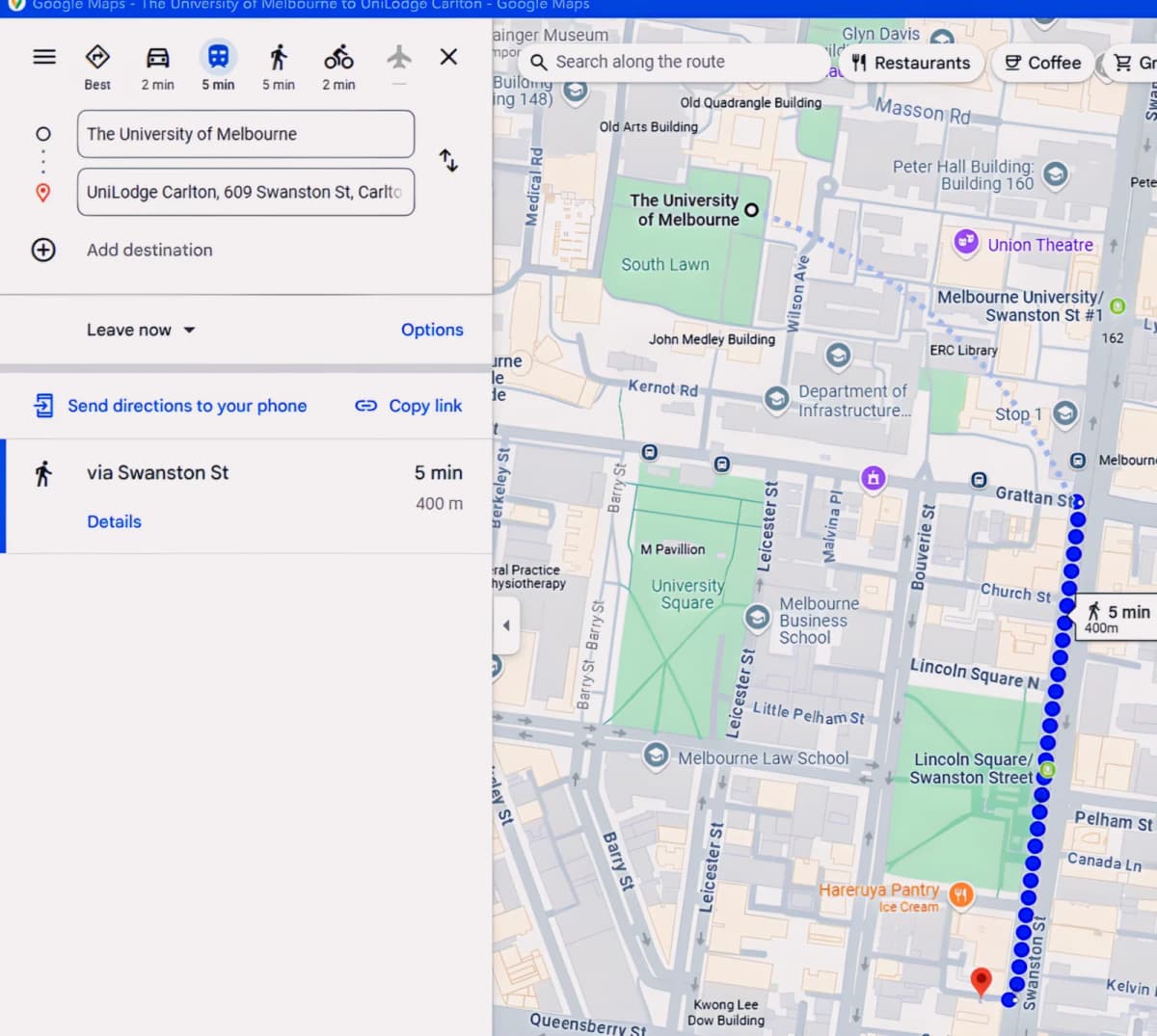The width and height of the screenshot is (1157, 1036).
Task: Click the Union Theatre marker
Action: (966, 241)
